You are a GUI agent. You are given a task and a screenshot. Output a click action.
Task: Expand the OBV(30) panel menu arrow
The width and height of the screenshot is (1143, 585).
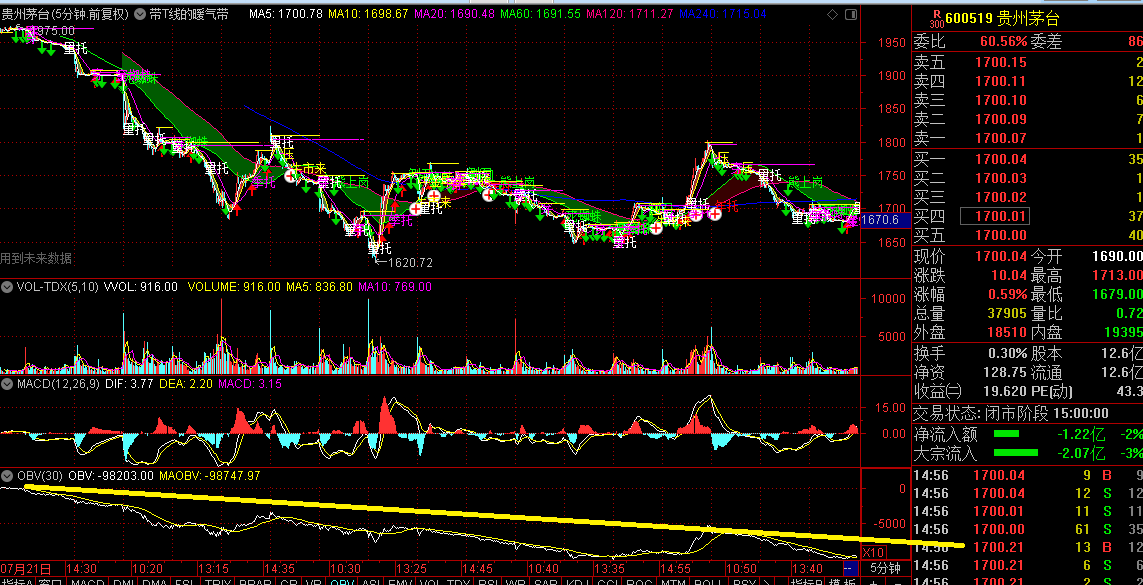point(7,476)
